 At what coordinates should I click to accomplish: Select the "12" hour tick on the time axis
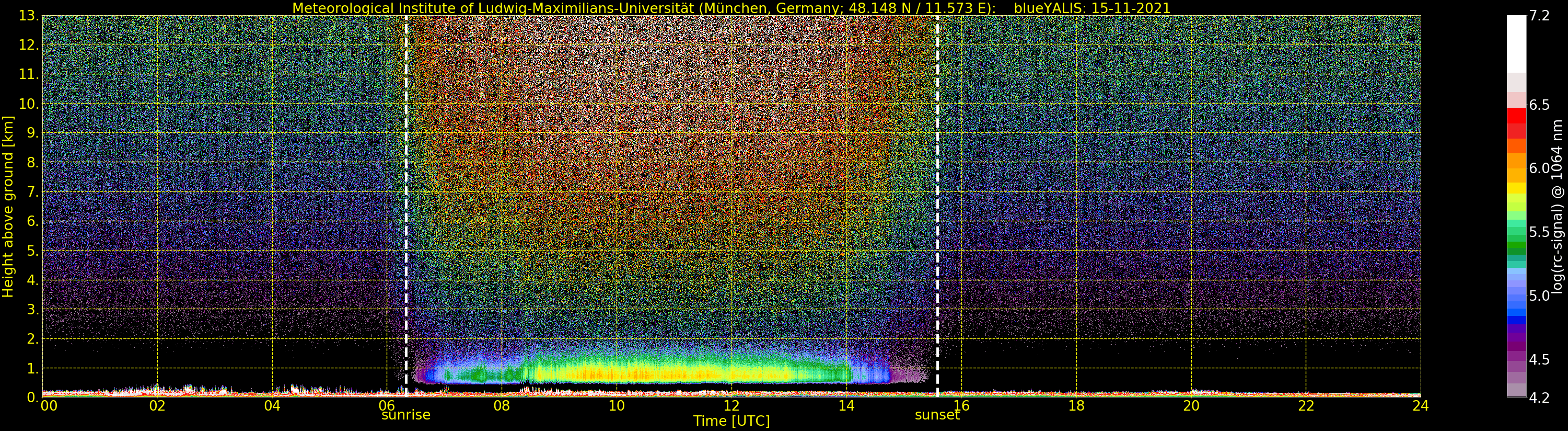tap(731, 405)
